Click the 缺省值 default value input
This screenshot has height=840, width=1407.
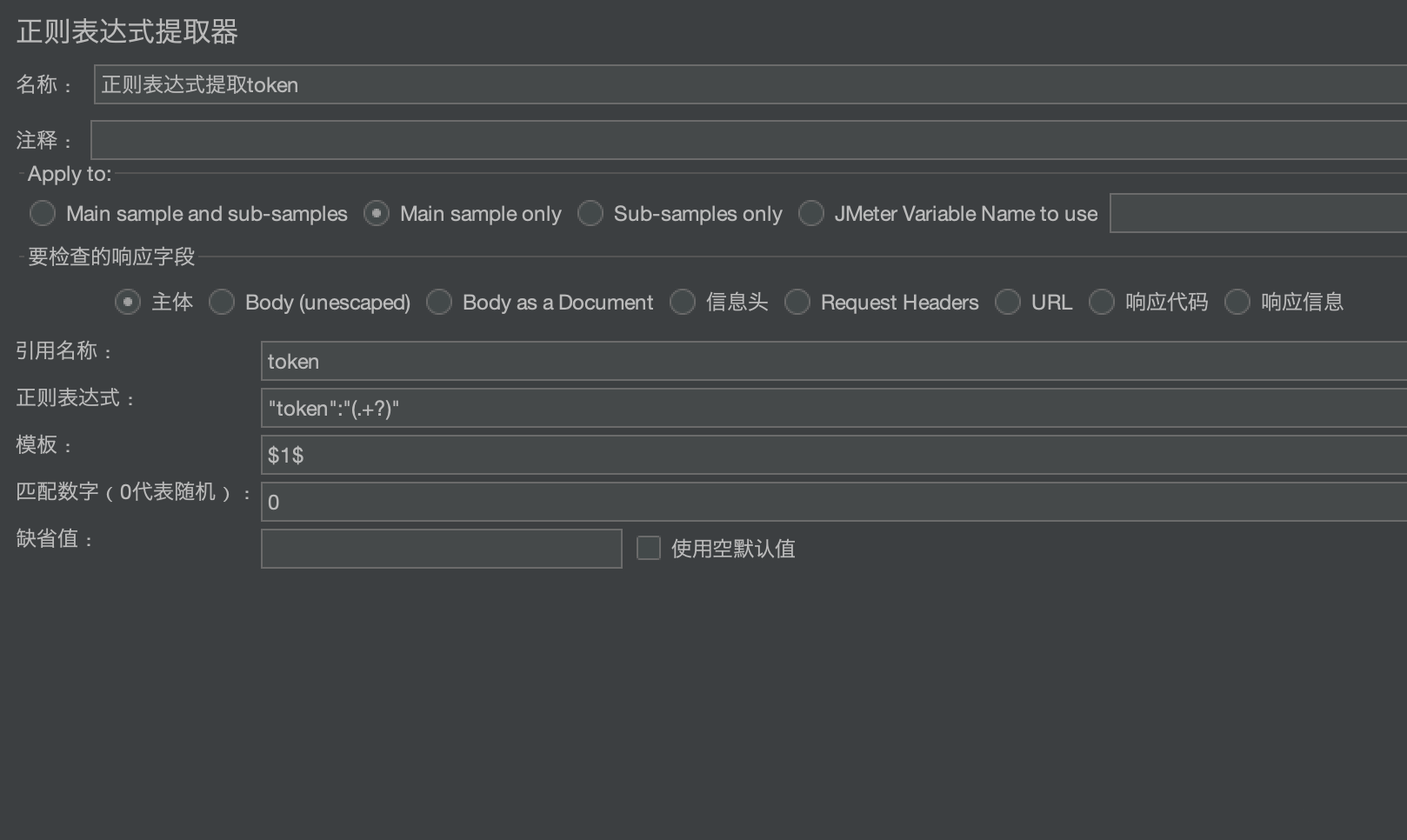click(x=441, y=549)
